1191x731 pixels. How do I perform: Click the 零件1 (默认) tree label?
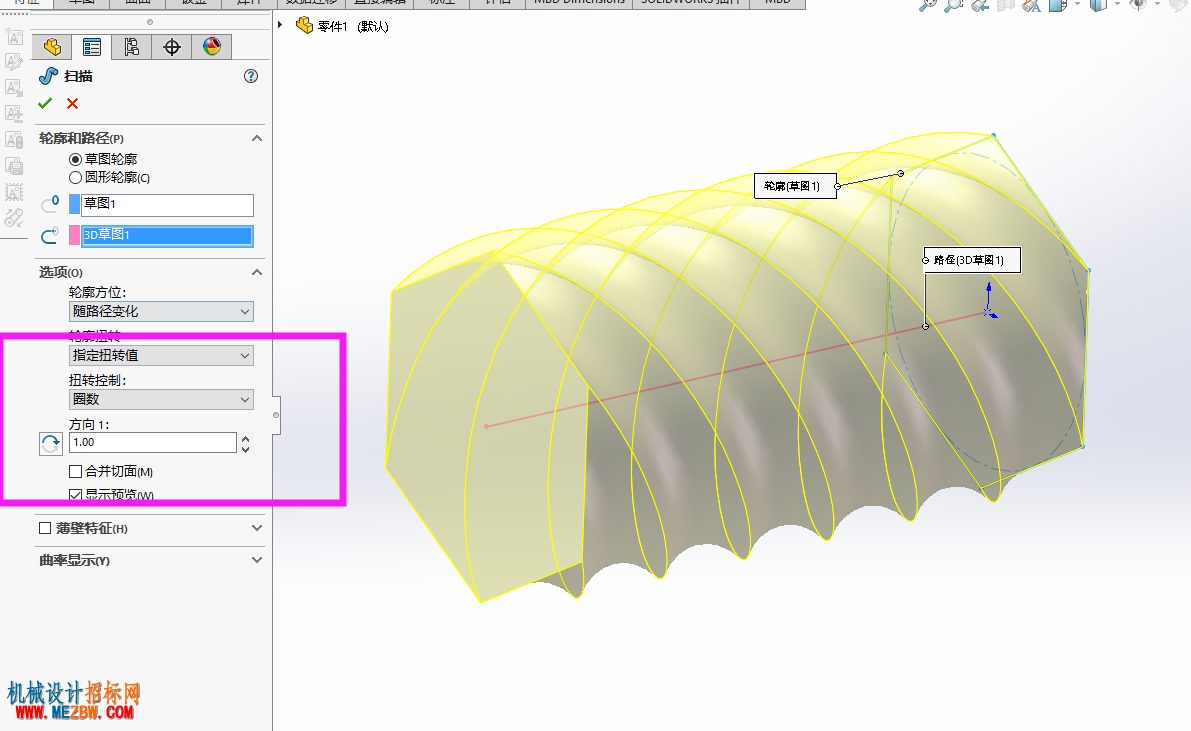click(x=353, y=26)
